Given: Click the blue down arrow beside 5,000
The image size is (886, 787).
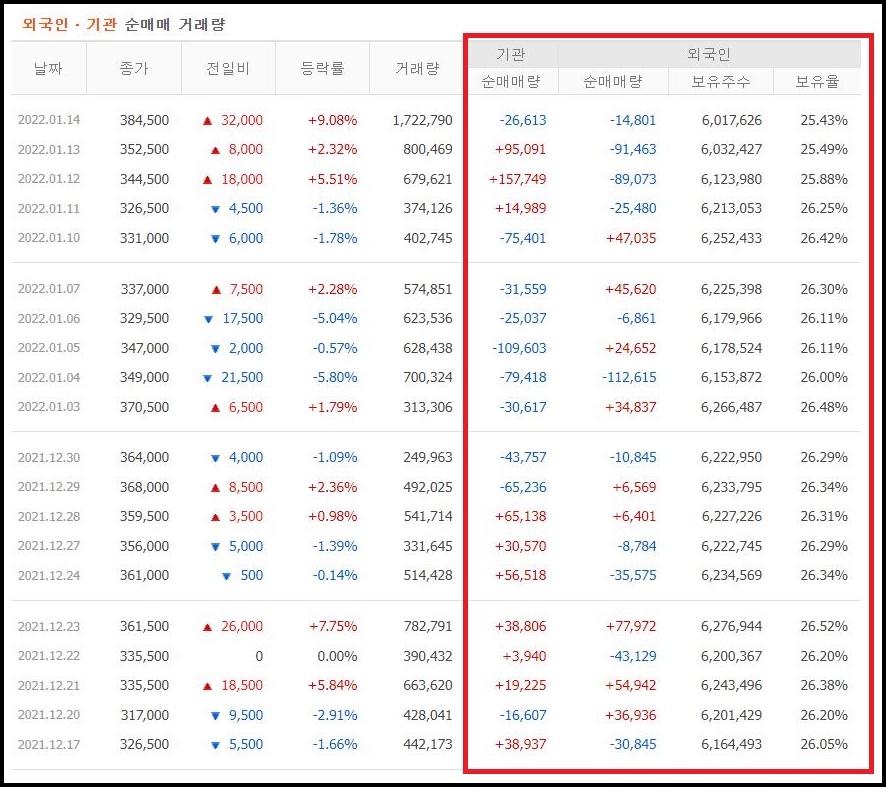Looking at the screenshot, I should pyautogui.click(x=215, y=547).
